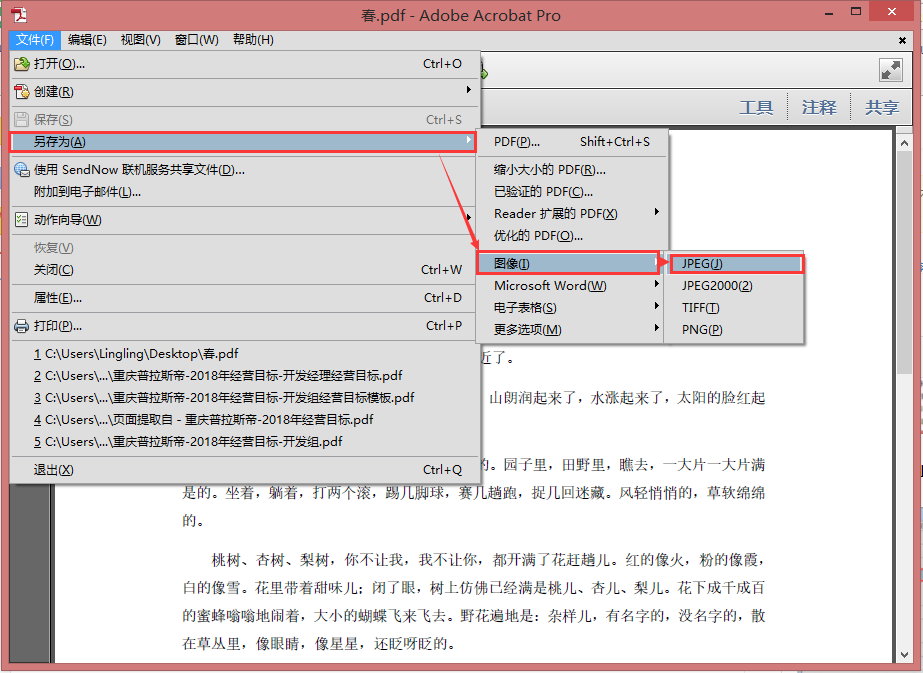
Task: Open recent file 1 春.pdf
Action: tap(245, 354)
